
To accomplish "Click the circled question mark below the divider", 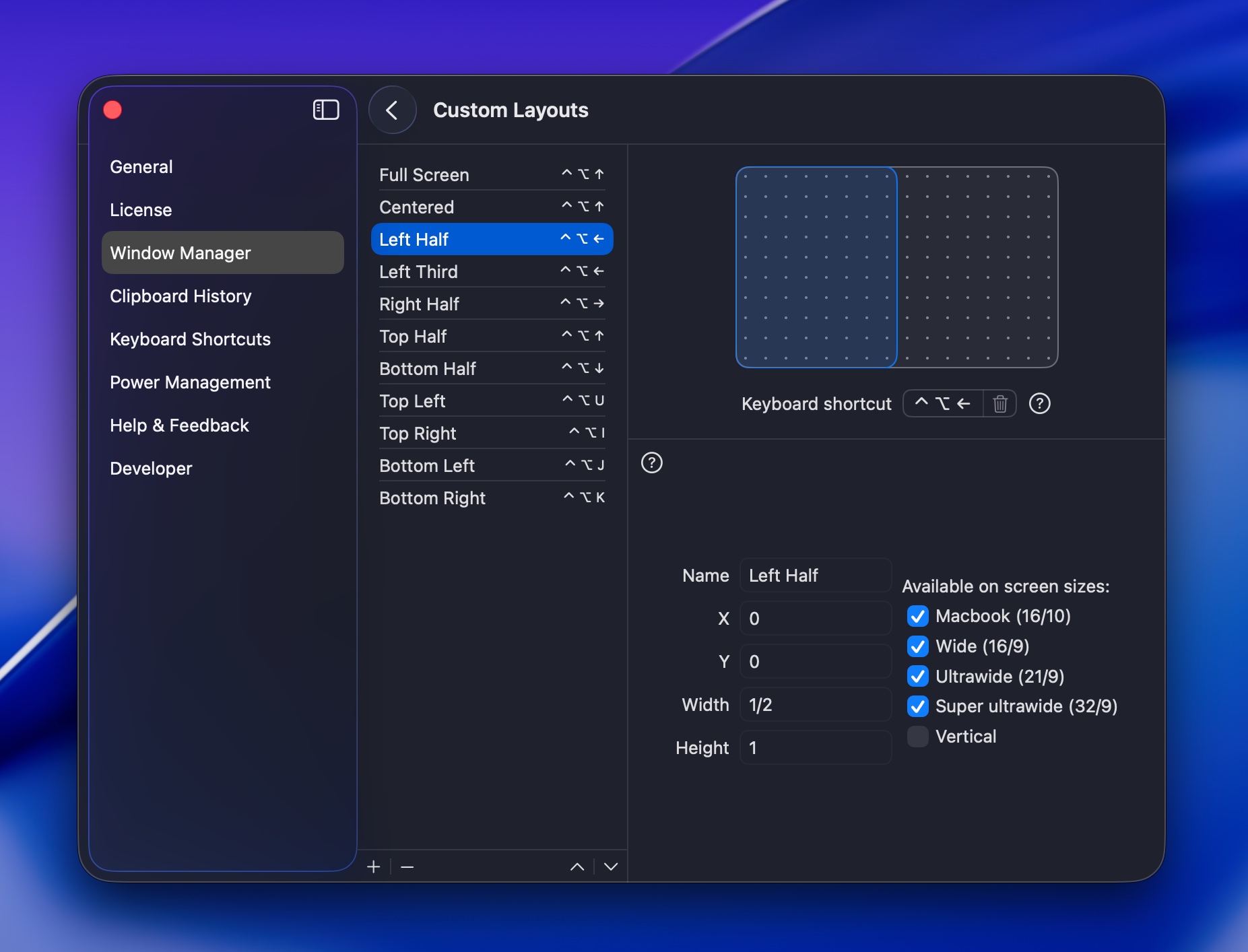I will point(651,463).
